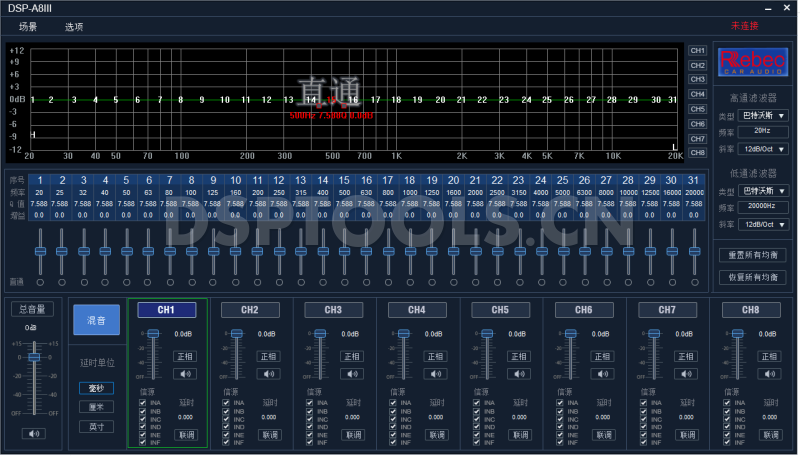Expand the high-pass 12dB/Oct slope dropdown

click(x=763, y=148)
